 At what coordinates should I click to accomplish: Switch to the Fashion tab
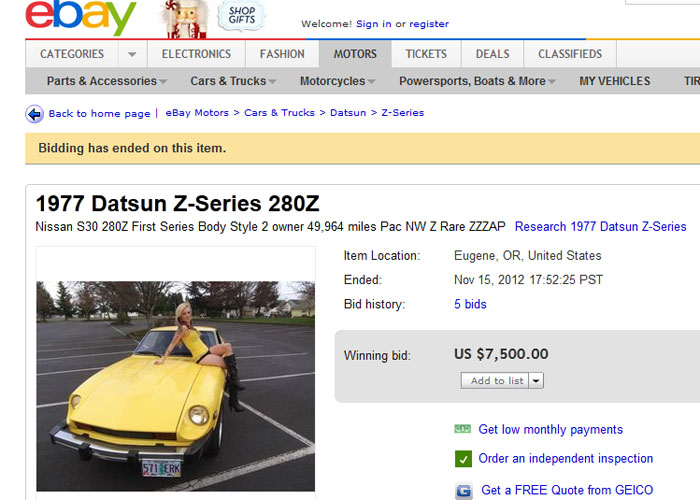[282, 54]
